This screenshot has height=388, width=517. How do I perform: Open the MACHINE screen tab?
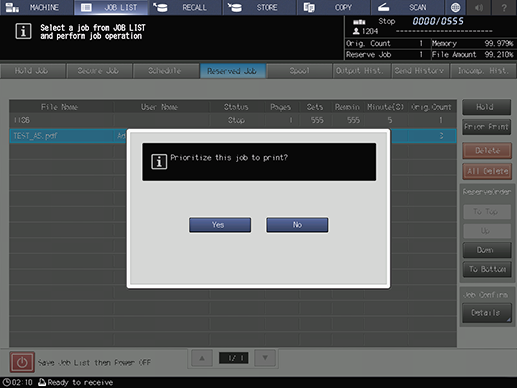pos(36,7)
